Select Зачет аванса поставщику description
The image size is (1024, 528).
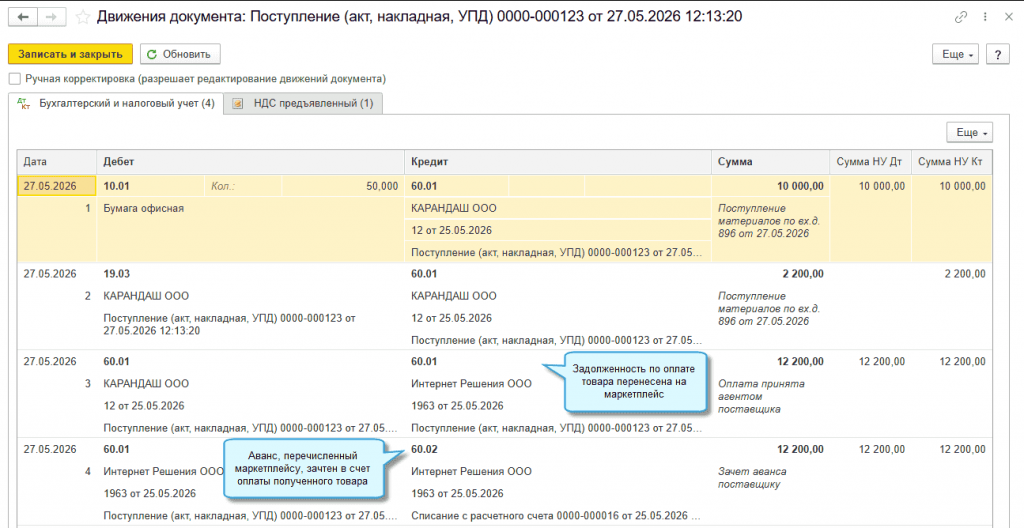click(x=752, y=478)
